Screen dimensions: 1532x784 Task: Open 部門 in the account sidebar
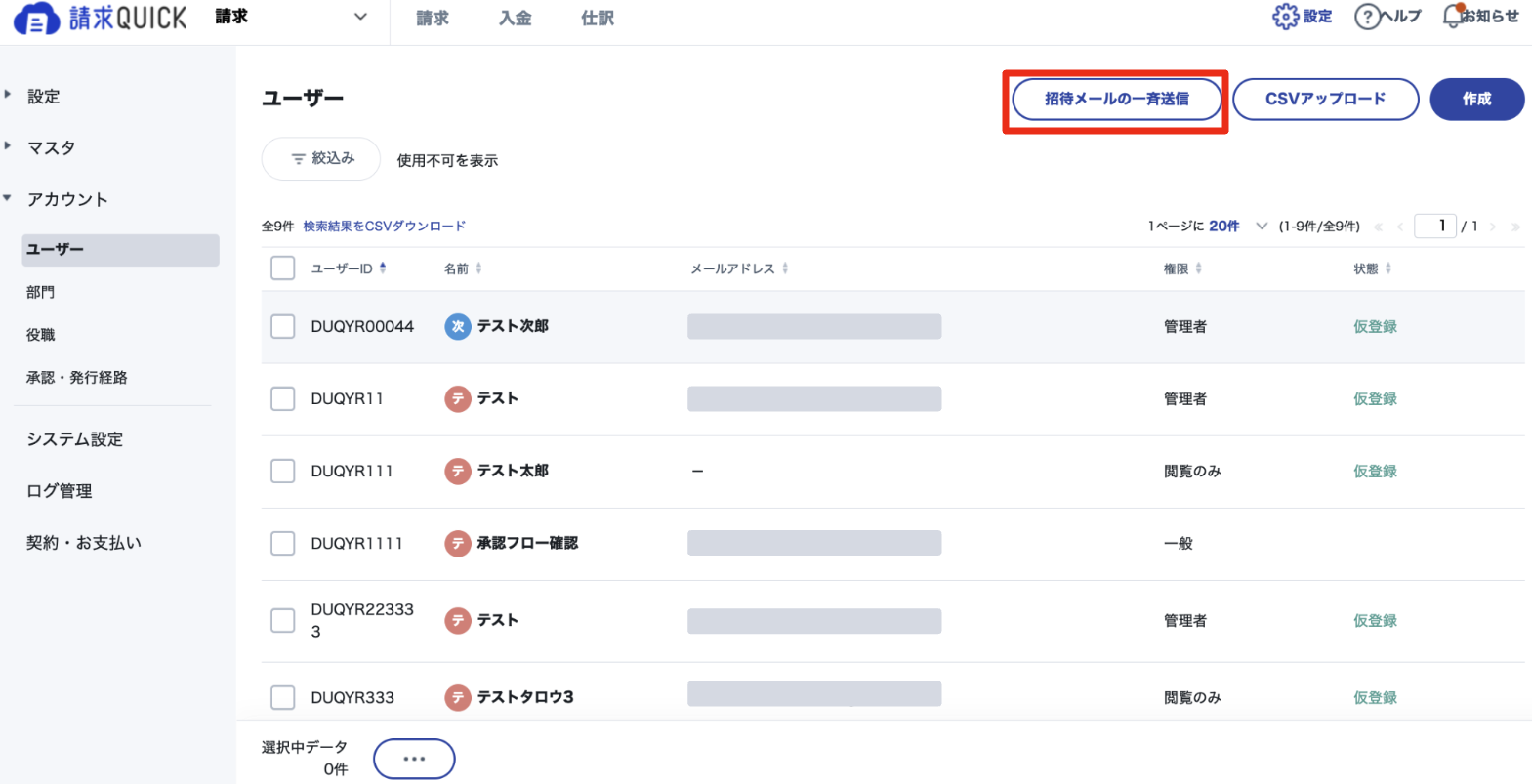[41, 292]
